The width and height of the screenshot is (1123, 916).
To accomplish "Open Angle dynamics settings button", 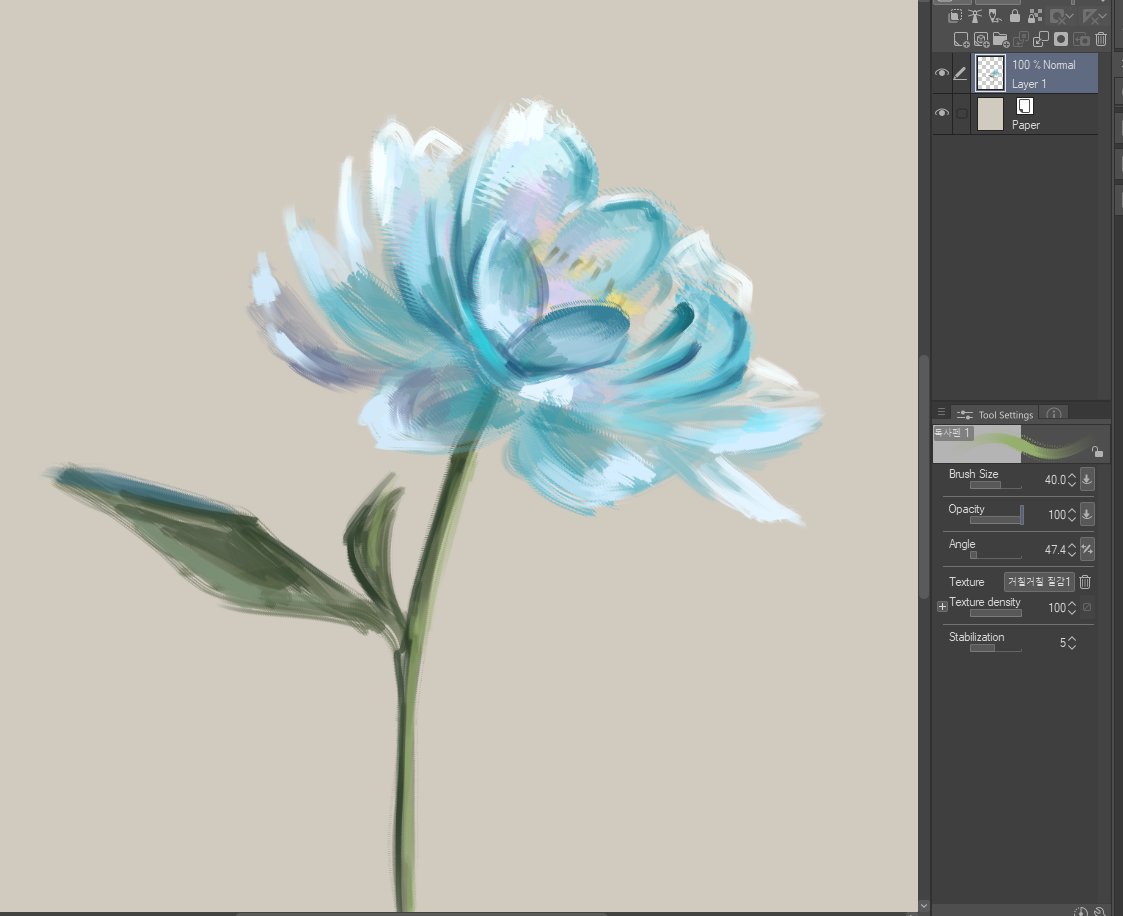I will (x=1086, y=549).
